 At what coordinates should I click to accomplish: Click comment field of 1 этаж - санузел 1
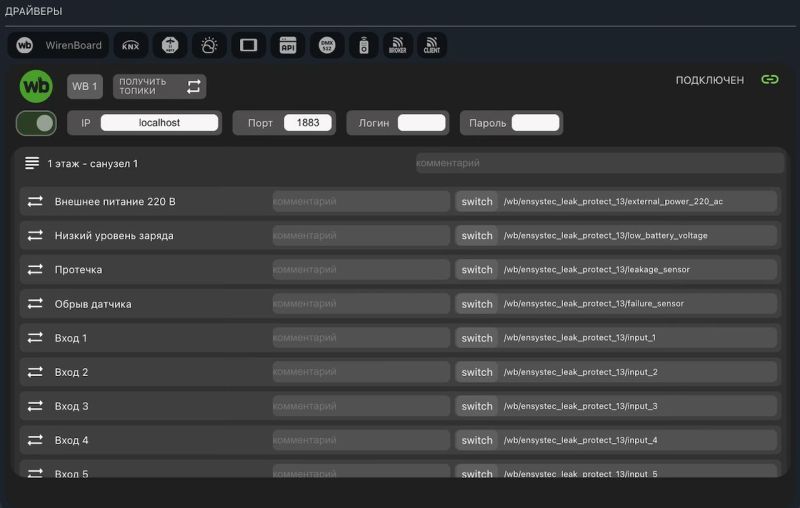click(x=599, y=163)
